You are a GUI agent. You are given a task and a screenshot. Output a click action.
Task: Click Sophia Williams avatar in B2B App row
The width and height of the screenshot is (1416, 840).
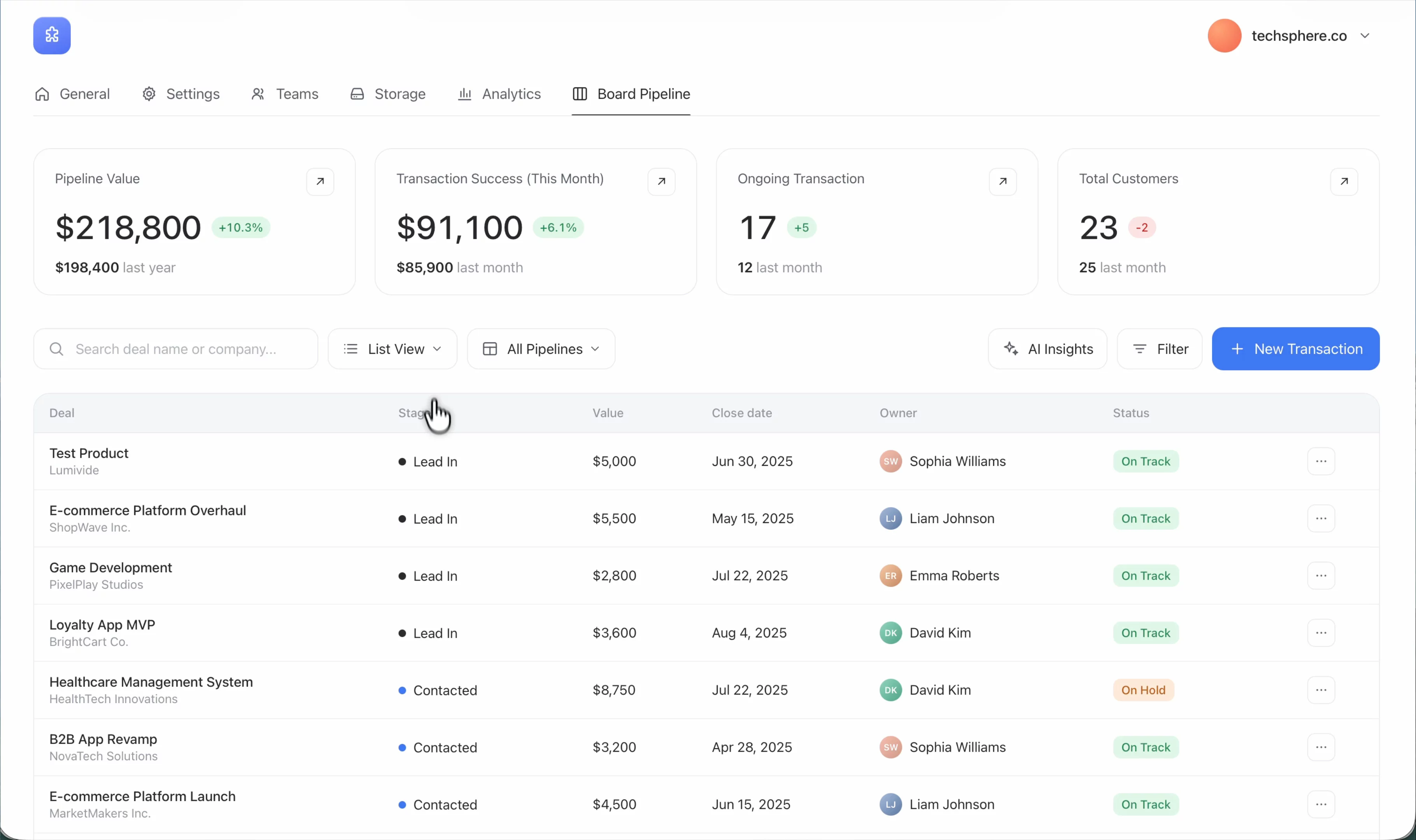[890, 747]
